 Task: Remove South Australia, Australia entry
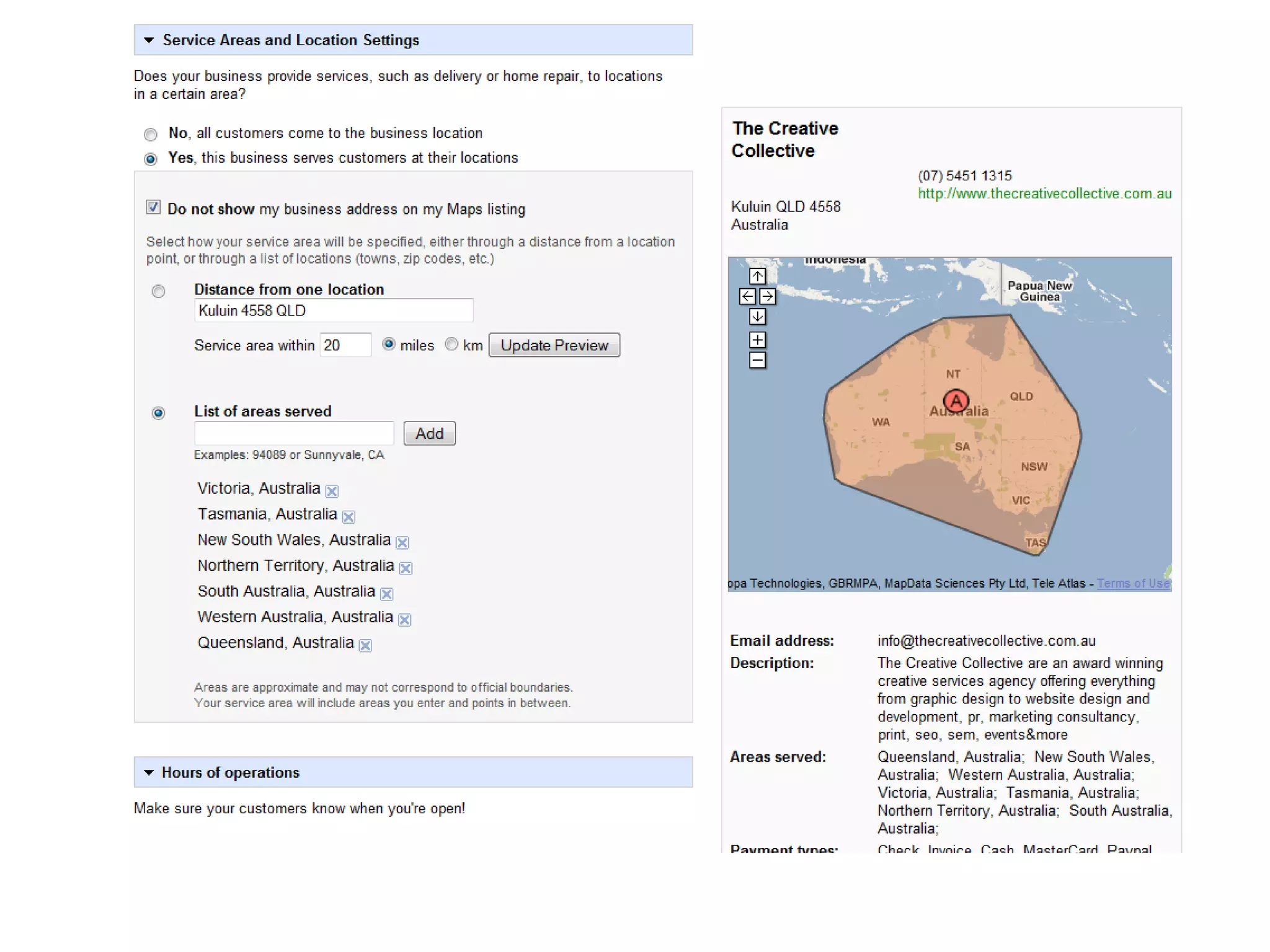(386, 594)
